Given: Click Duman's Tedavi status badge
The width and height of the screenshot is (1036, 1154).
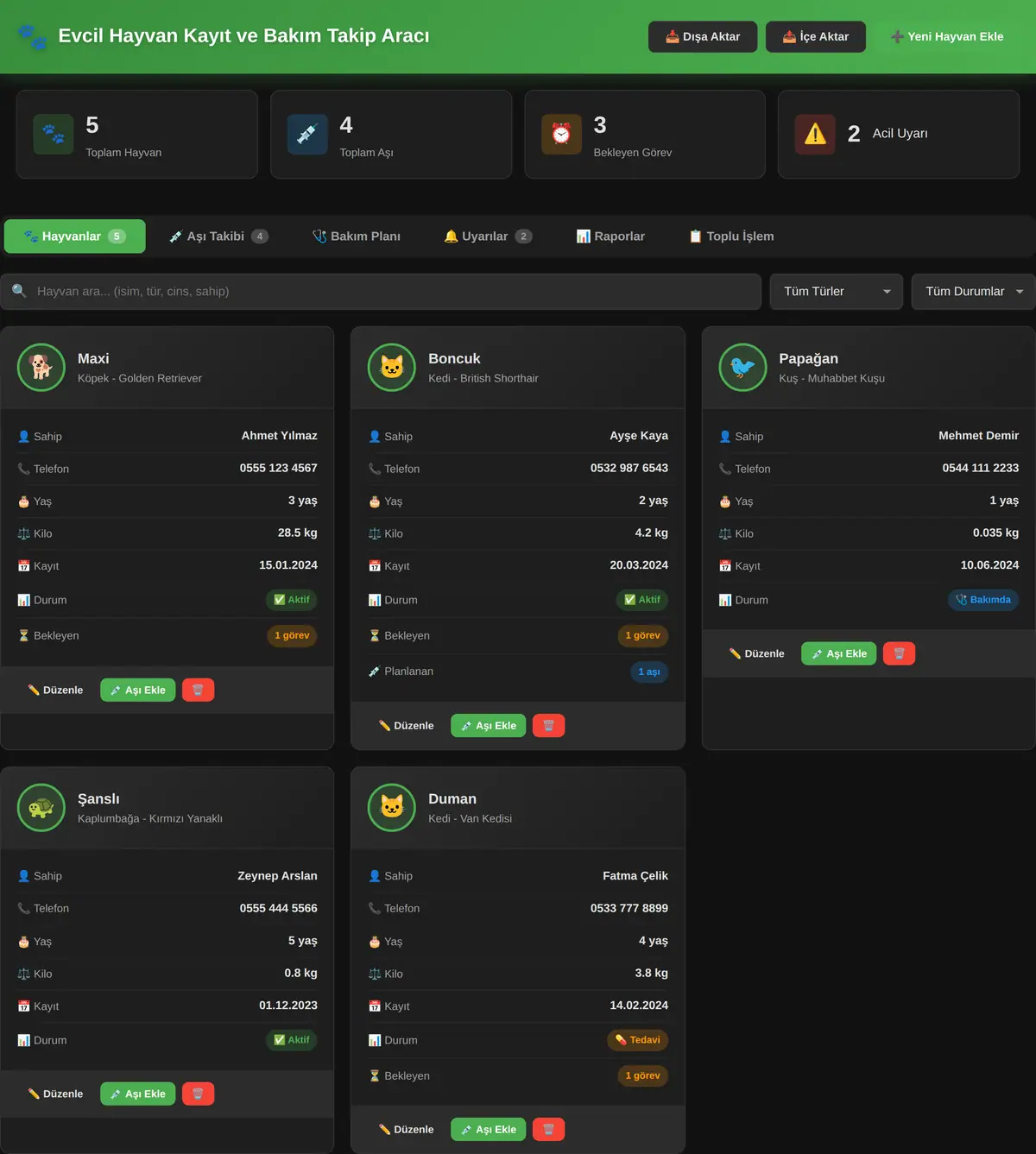Looking at the screenshot, I should (638, 1040).
